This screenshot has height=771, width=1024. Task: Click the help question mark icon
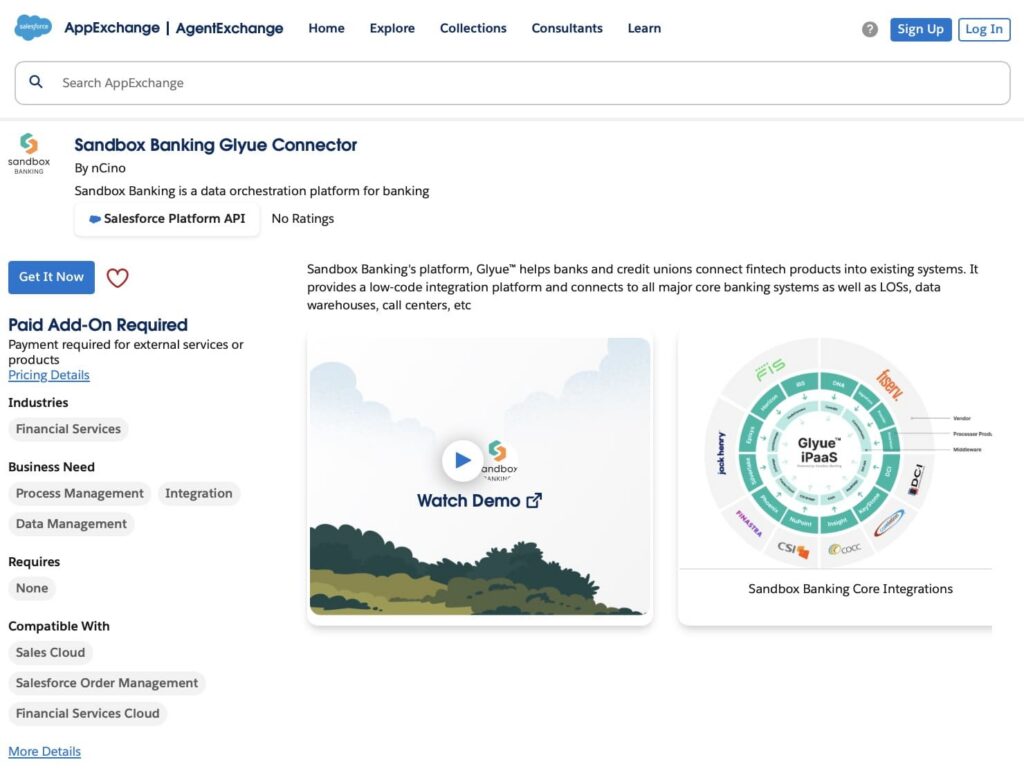869,29
